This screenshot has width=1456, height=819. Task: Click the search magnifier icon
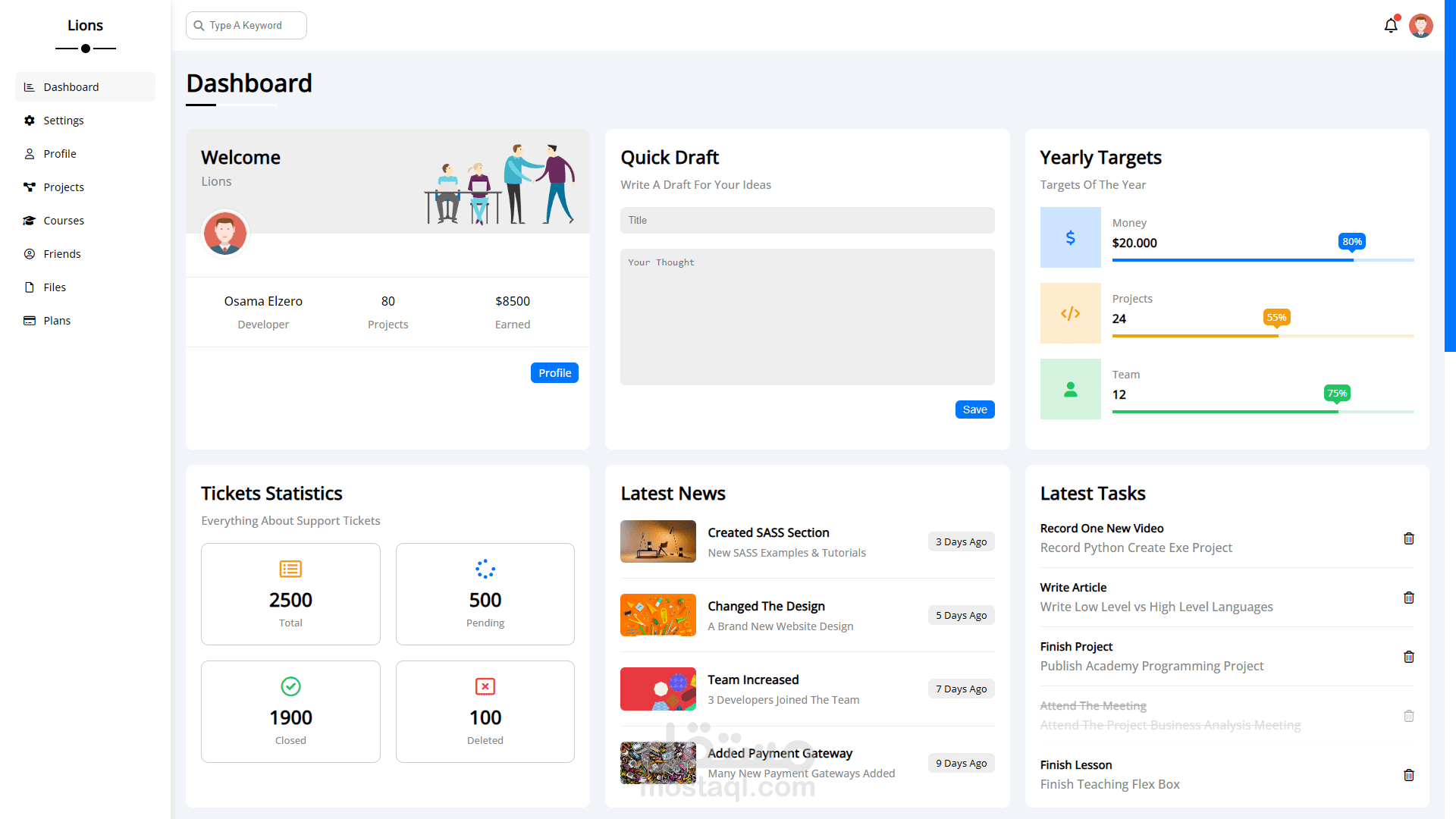[x=199, y=26]
